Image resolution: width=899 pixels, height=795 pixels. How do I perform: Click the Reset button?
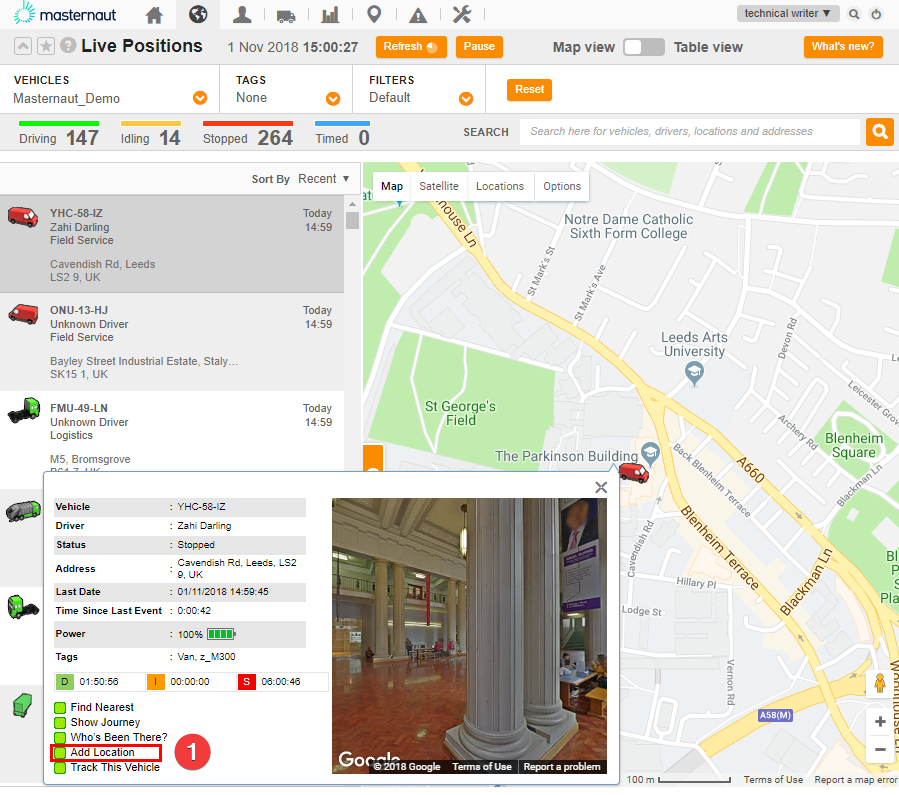[529, 90]
